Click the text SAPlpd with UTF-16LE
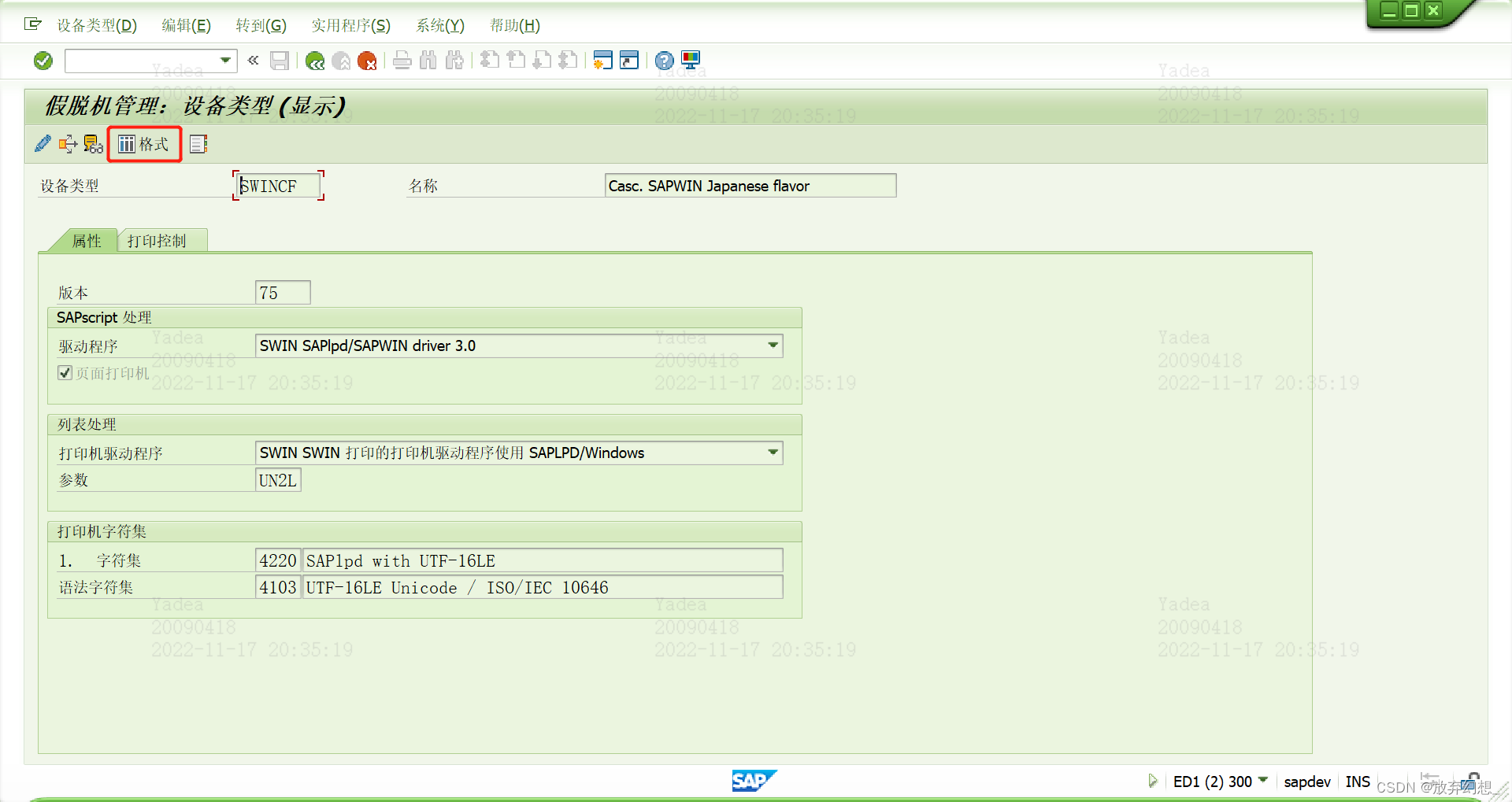1512x802 pixels. pyautogui.click(x=401, y=561)
